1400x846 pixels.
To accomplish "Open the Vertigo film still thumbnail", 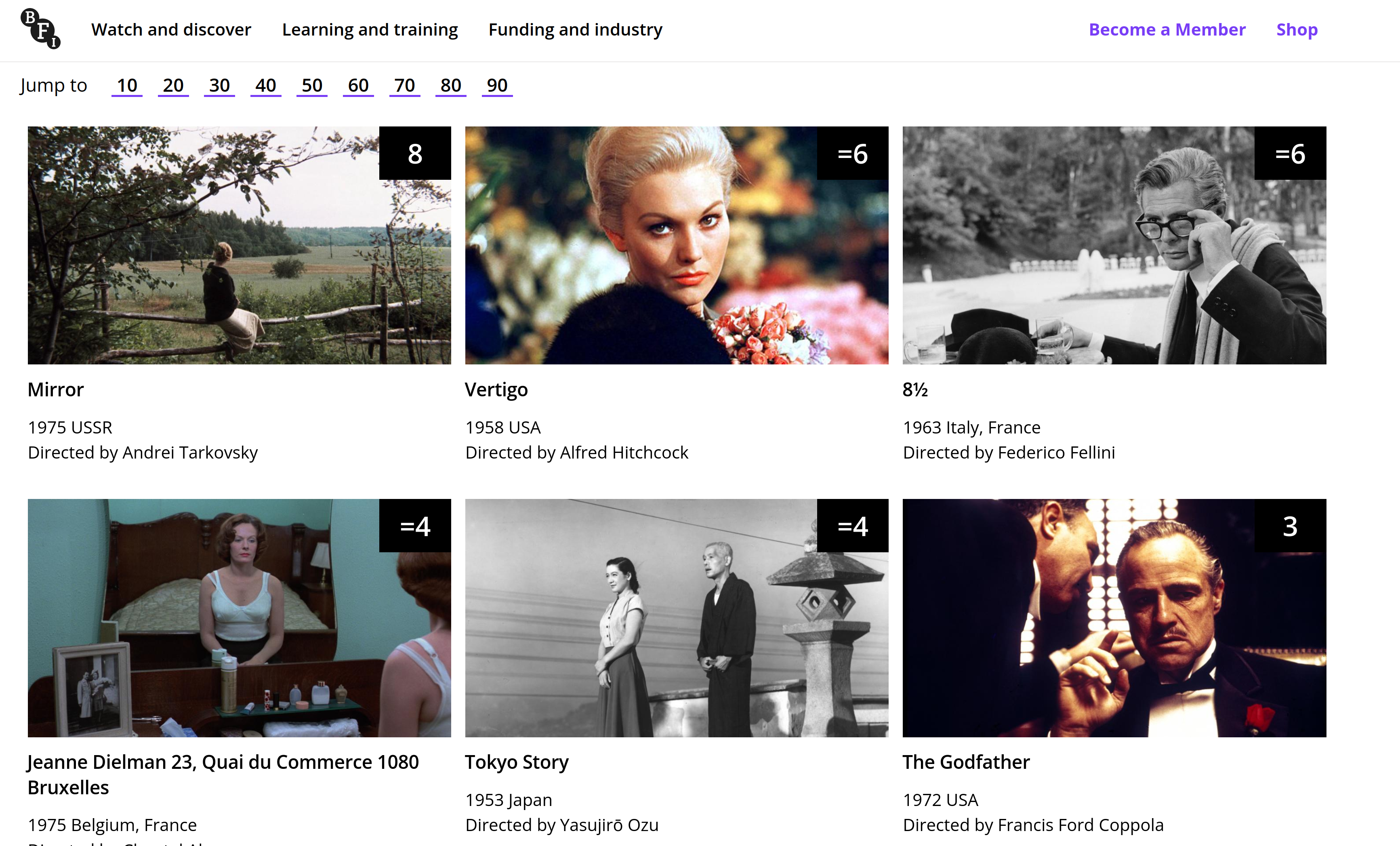I will [677, 245].
